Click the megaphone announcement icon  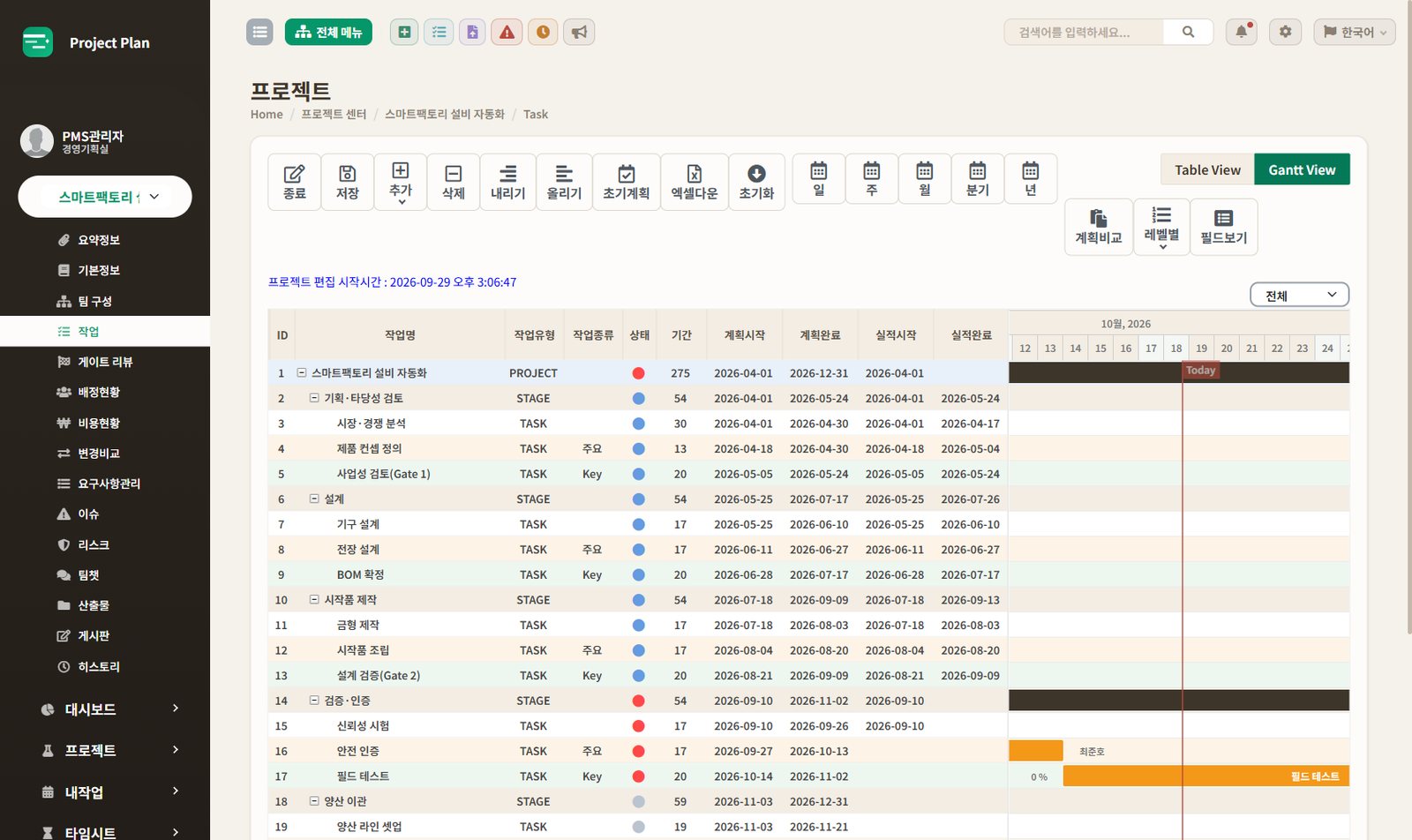click(579, 32)
